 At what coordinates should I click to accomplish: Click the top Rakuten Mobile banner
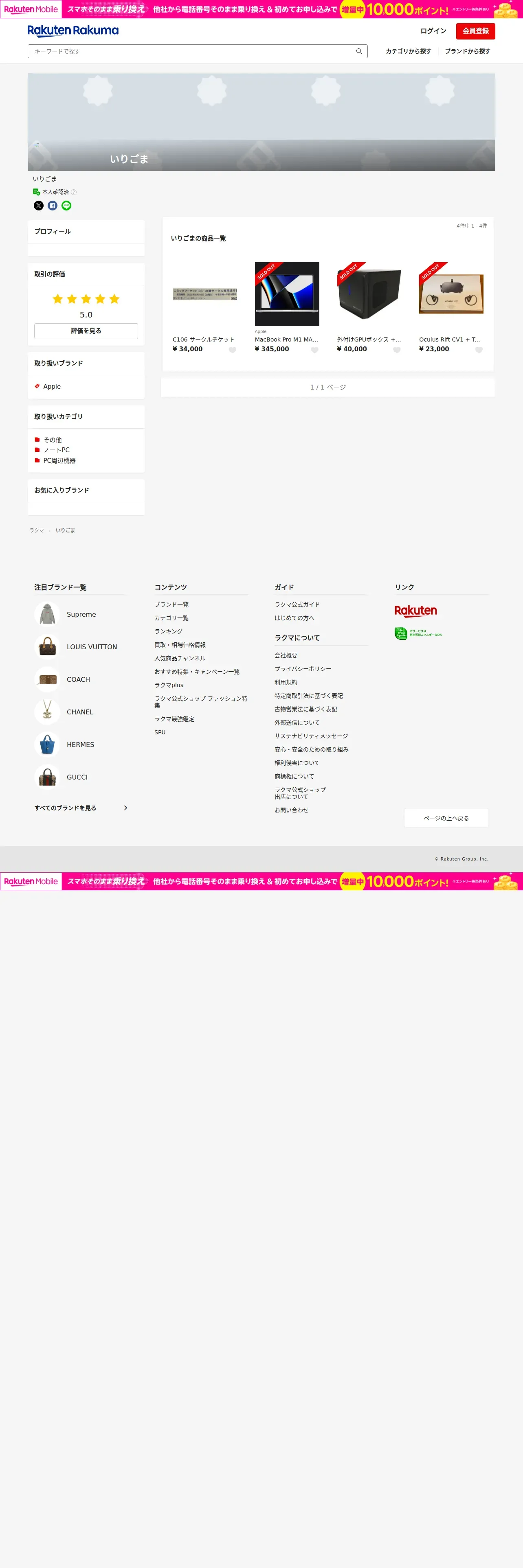(261, 9)
